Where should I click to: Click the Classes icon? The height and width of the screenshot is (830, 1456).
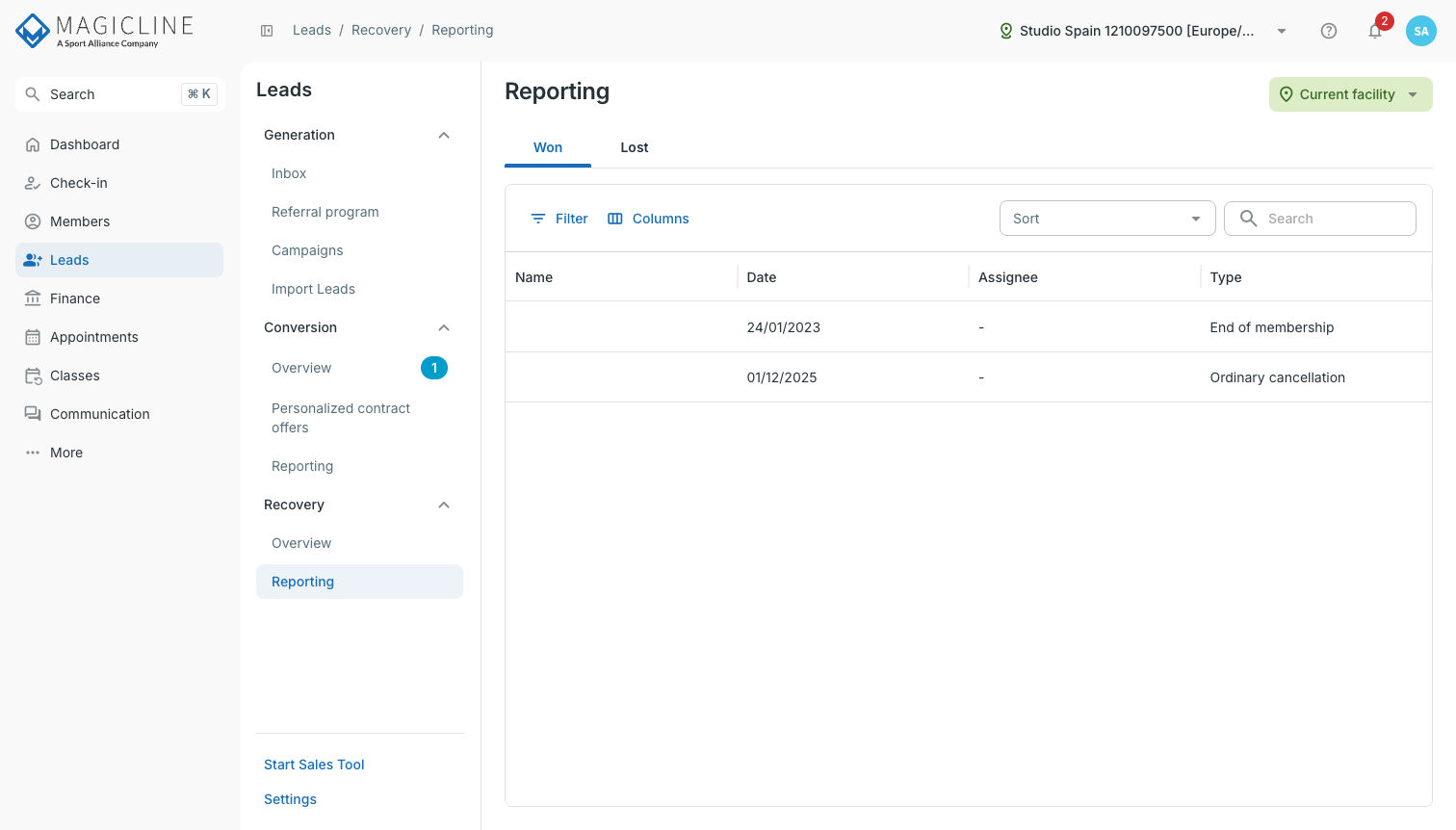(33, 376)
